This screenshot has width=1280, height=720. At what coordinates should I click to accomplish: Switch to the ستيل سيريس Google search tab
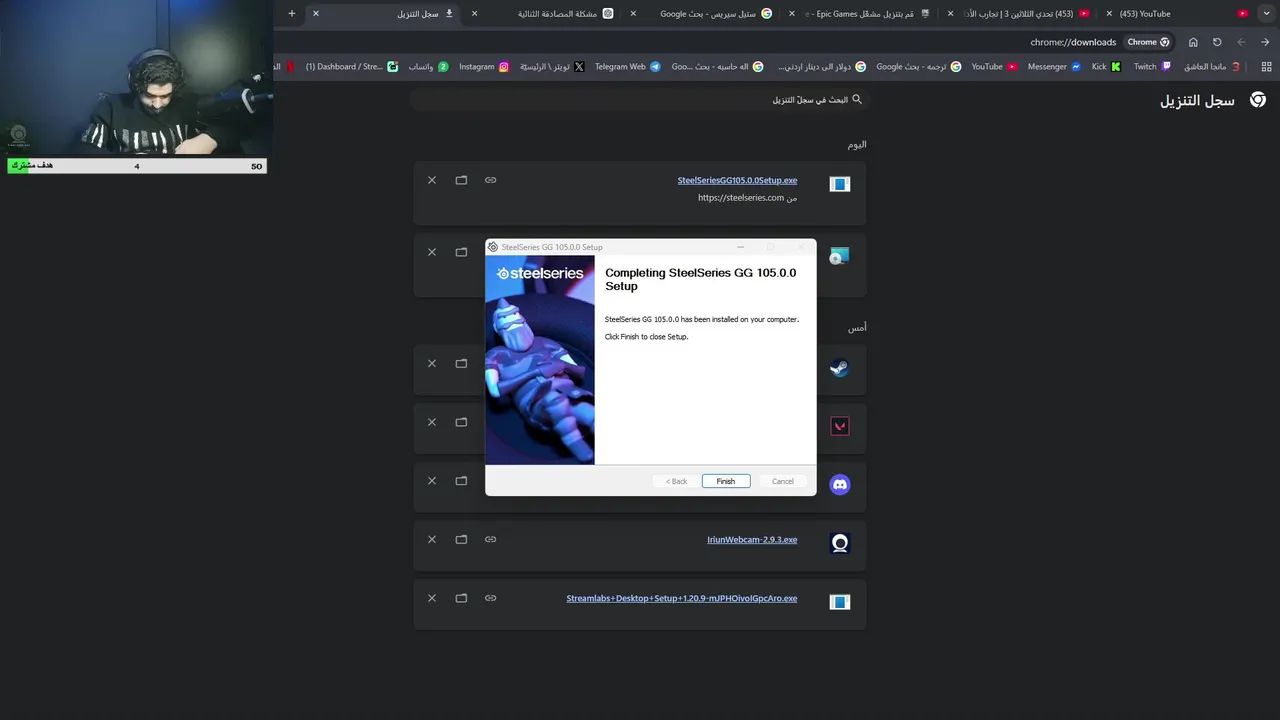click(704, 14)
